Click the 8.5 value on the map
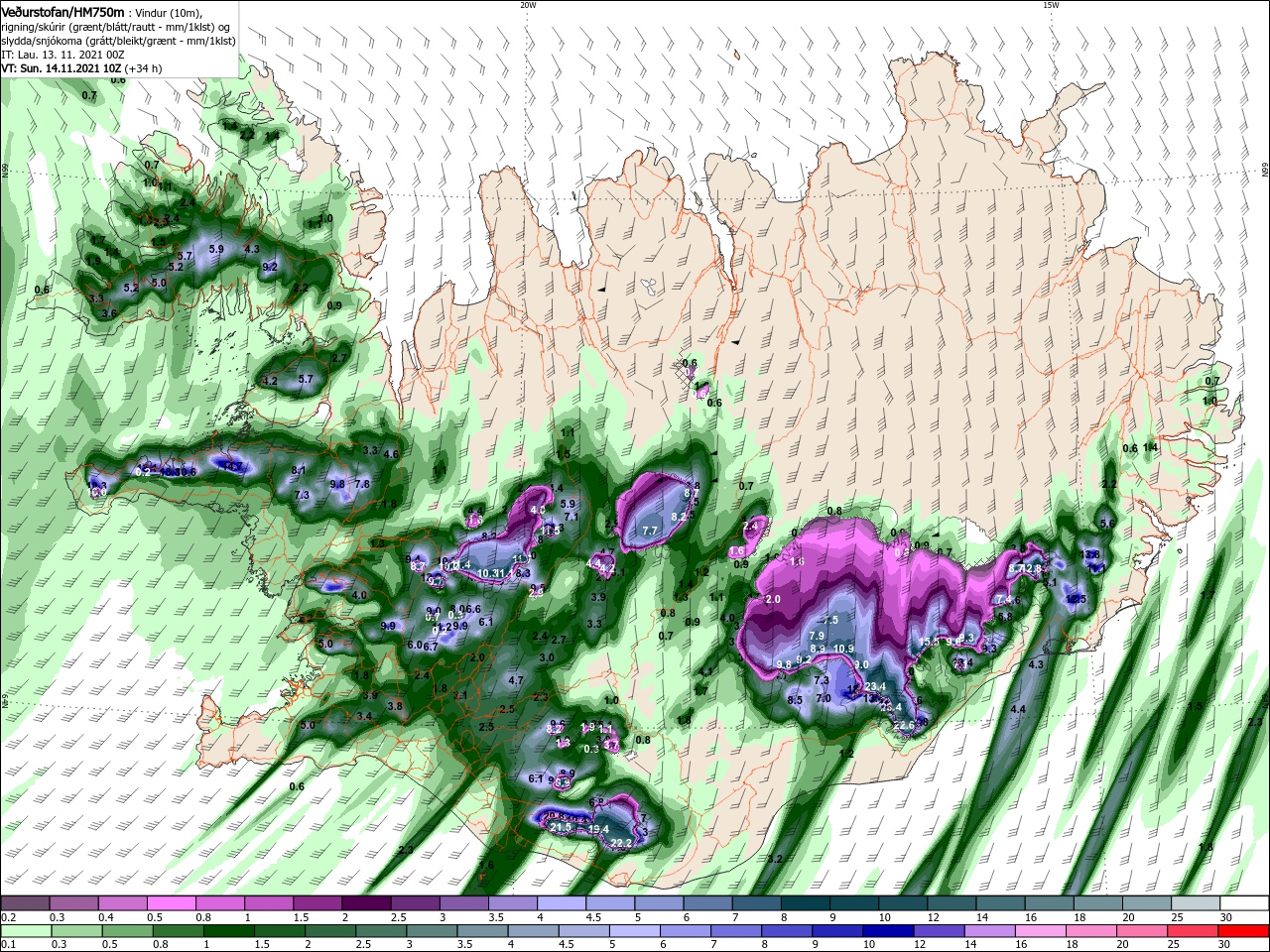 pyautogui.click(x=795, y=700)
